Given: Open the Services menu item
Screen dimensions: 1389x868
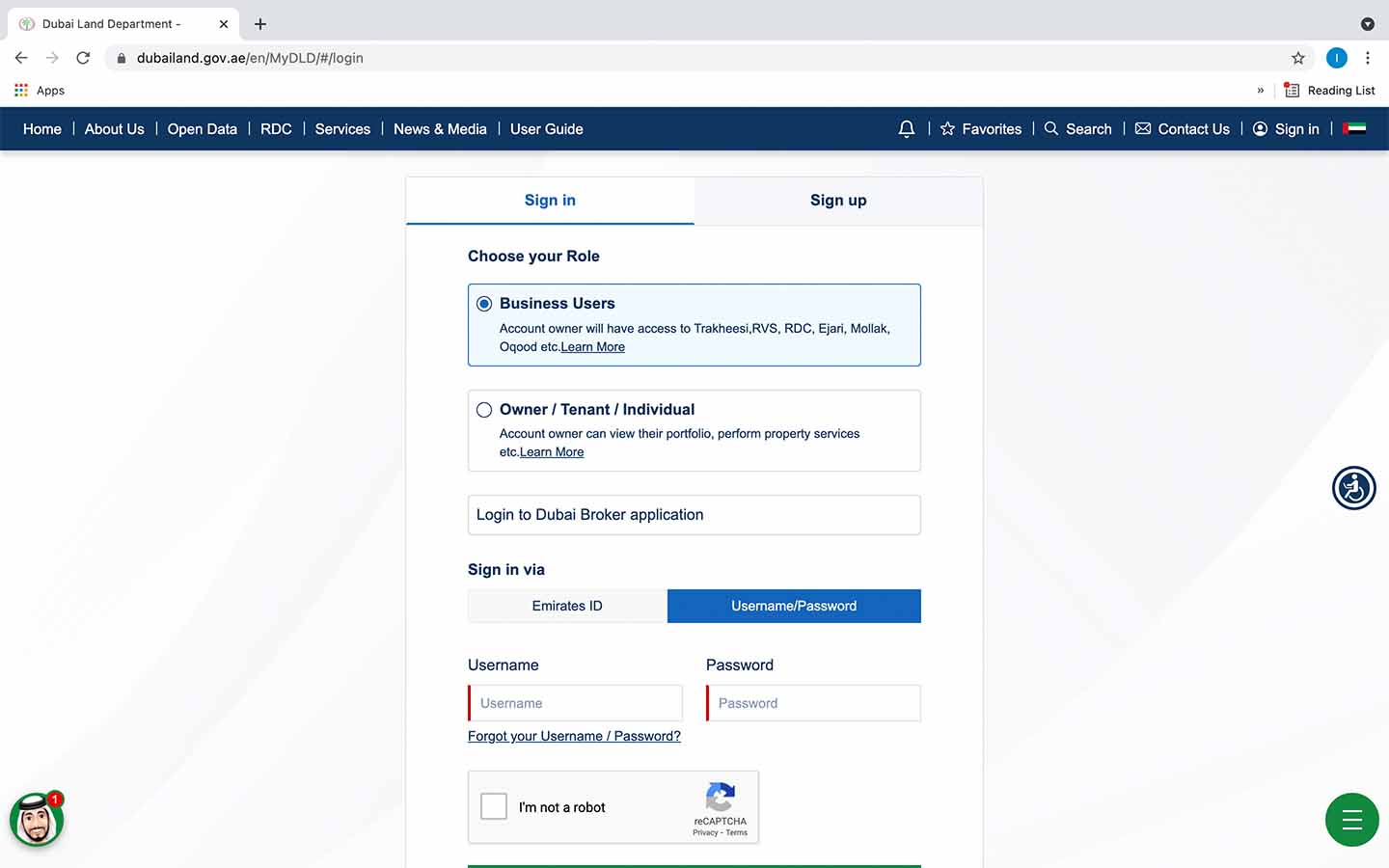Looking at the screenshot, I should pos(341,128).
